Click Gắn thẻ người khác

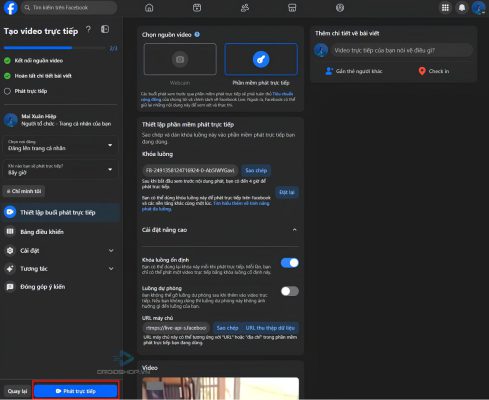pos(354,71)
